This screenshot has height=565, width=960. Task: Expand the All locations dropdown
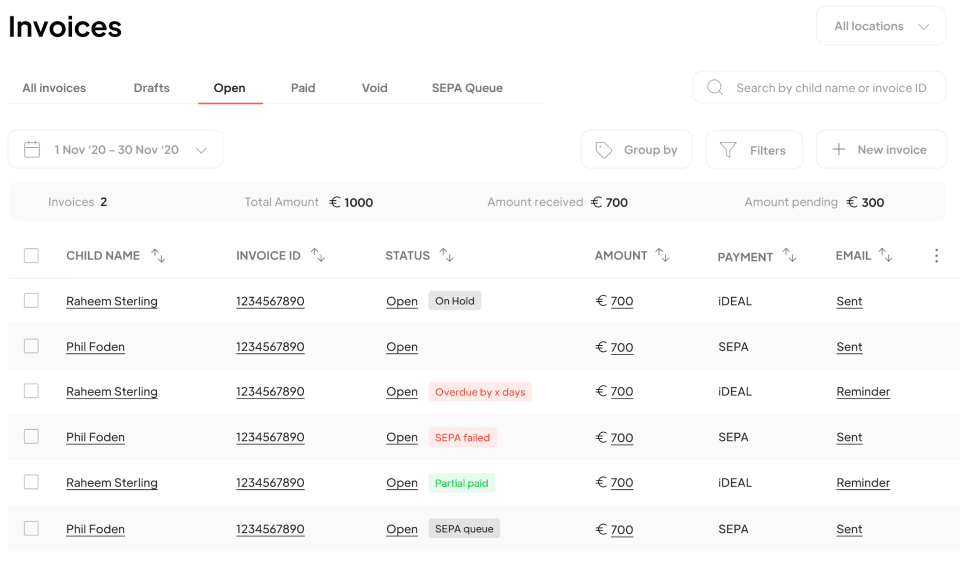[881, 26]
